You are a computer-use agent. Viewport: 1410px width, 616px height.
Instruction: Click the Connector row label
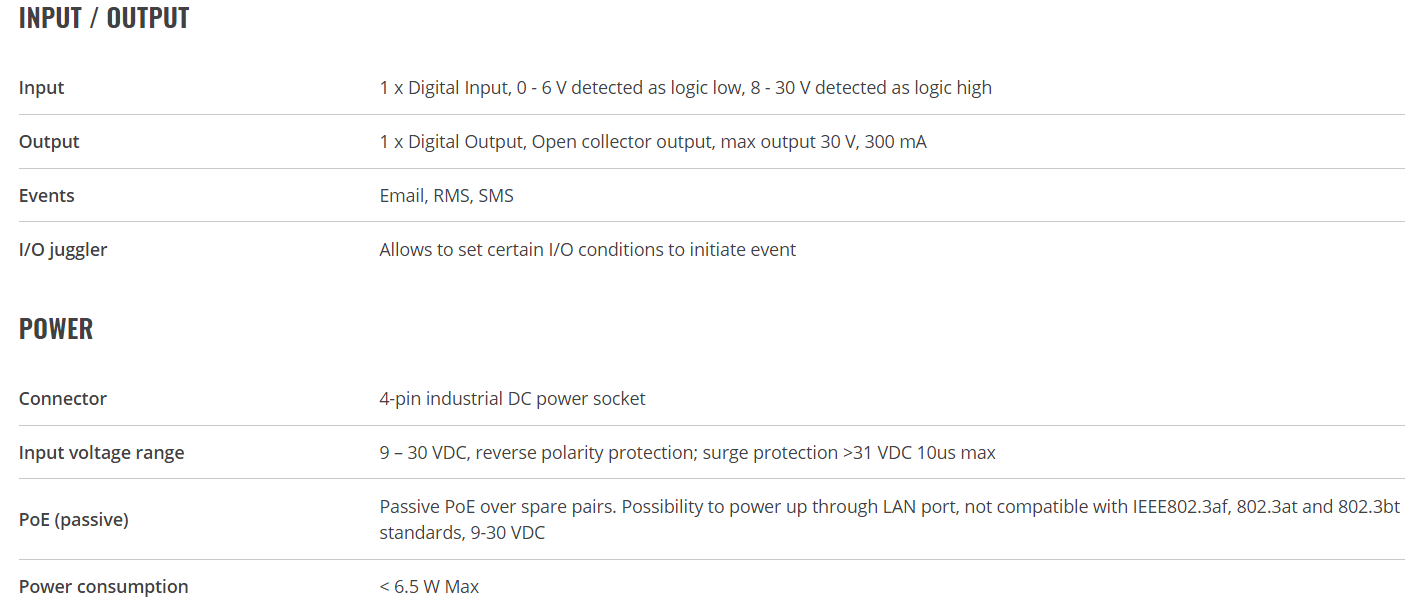point(63,399)
